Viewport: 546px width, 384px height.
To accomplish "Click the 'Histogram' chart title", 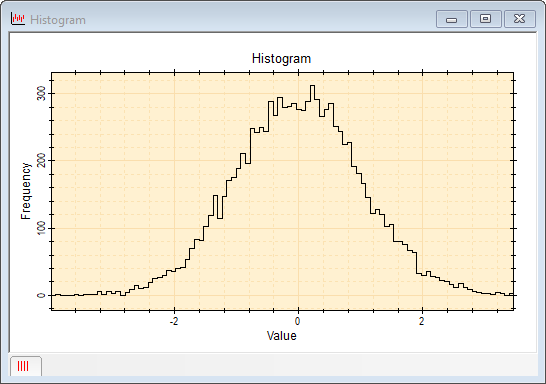I will pyautogui.click(x=281, y=58).
